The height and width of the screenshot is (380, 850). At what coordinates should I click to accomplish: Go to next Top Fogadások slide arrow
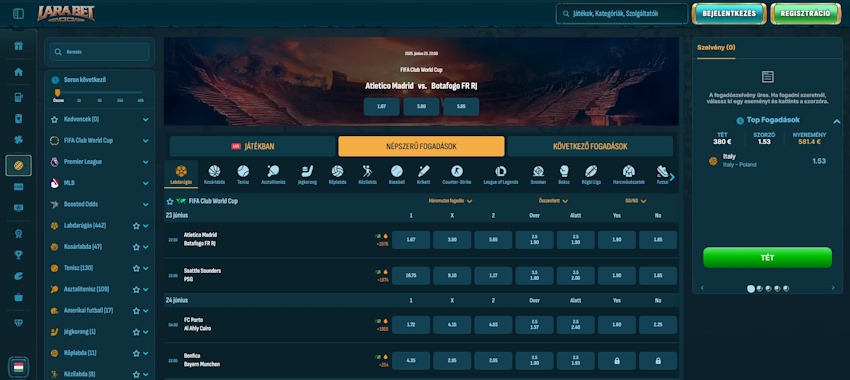click(x=833, y=288)
